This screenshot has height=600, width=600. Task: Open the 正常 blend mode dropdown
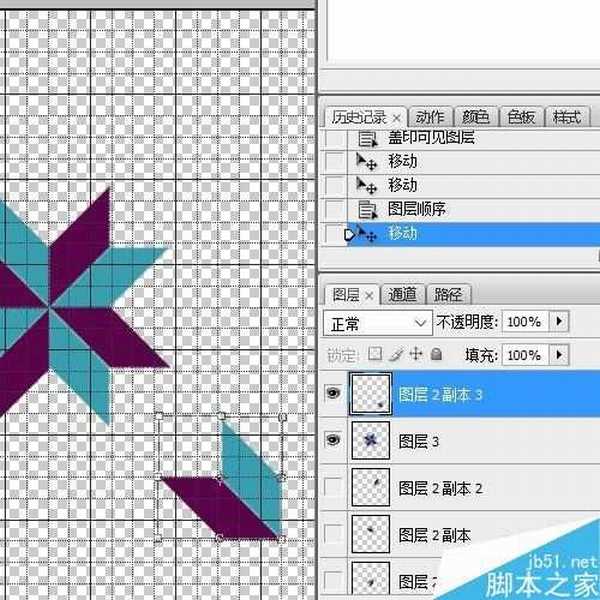[x=378, y=323]
